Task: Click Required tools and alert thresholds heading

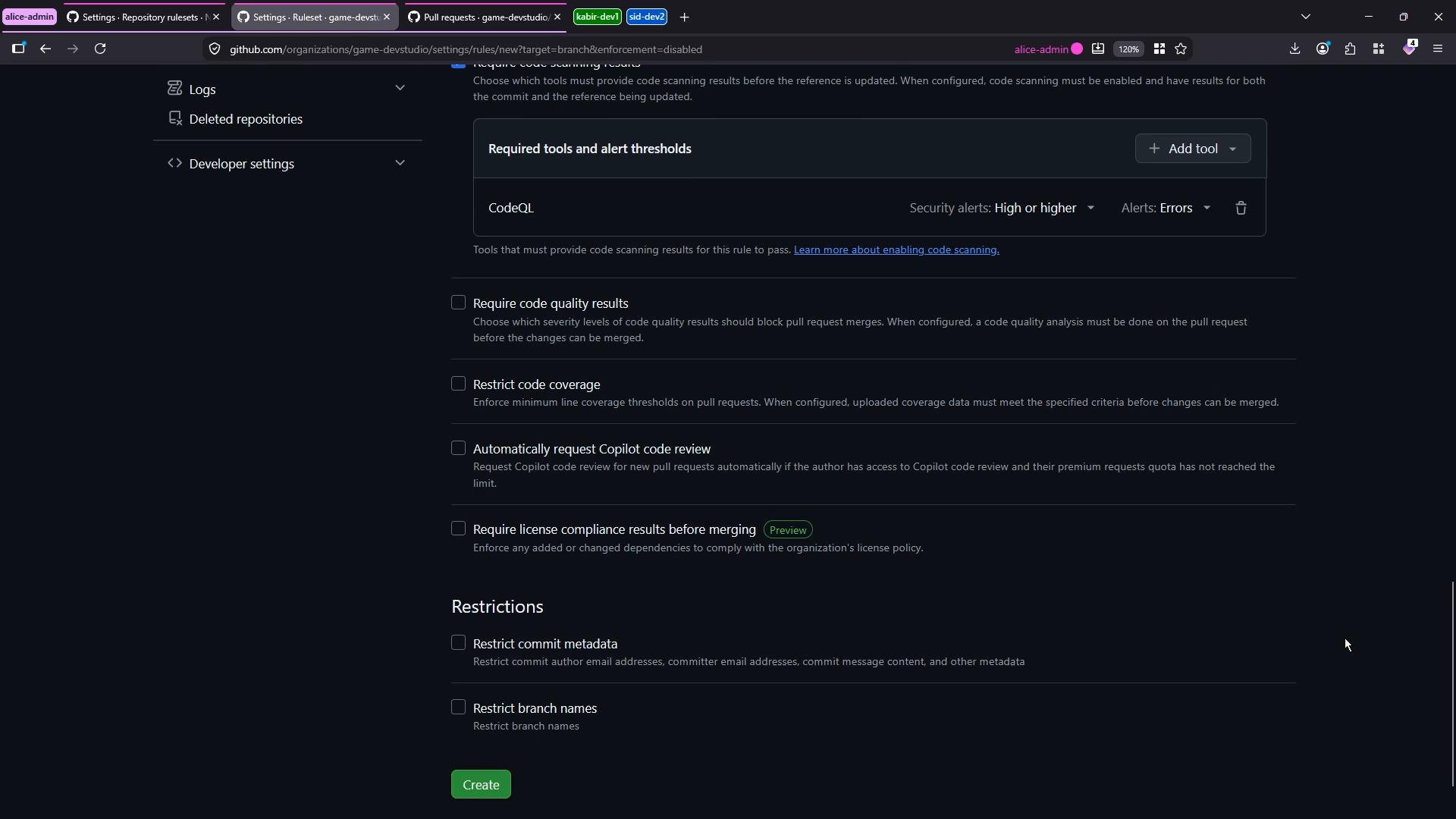Action: point(590,149)
